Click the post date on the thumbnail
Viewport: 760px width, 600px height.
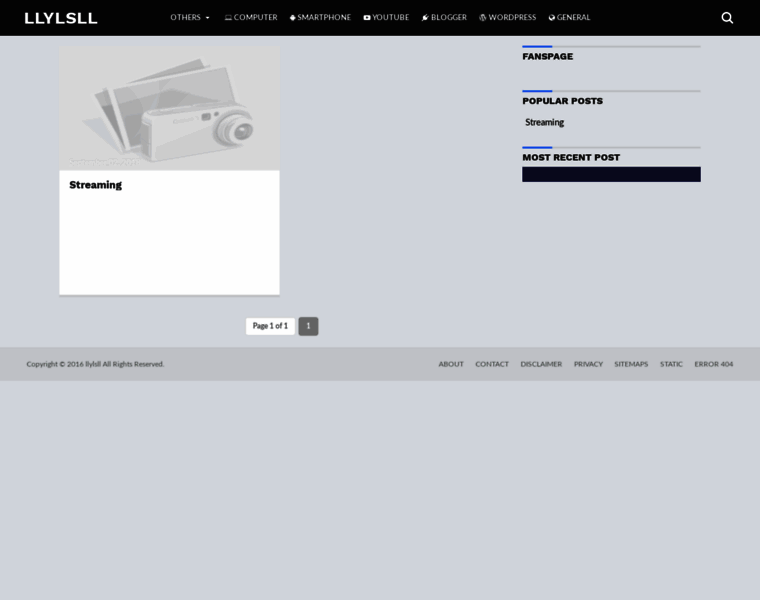(104, 162)
